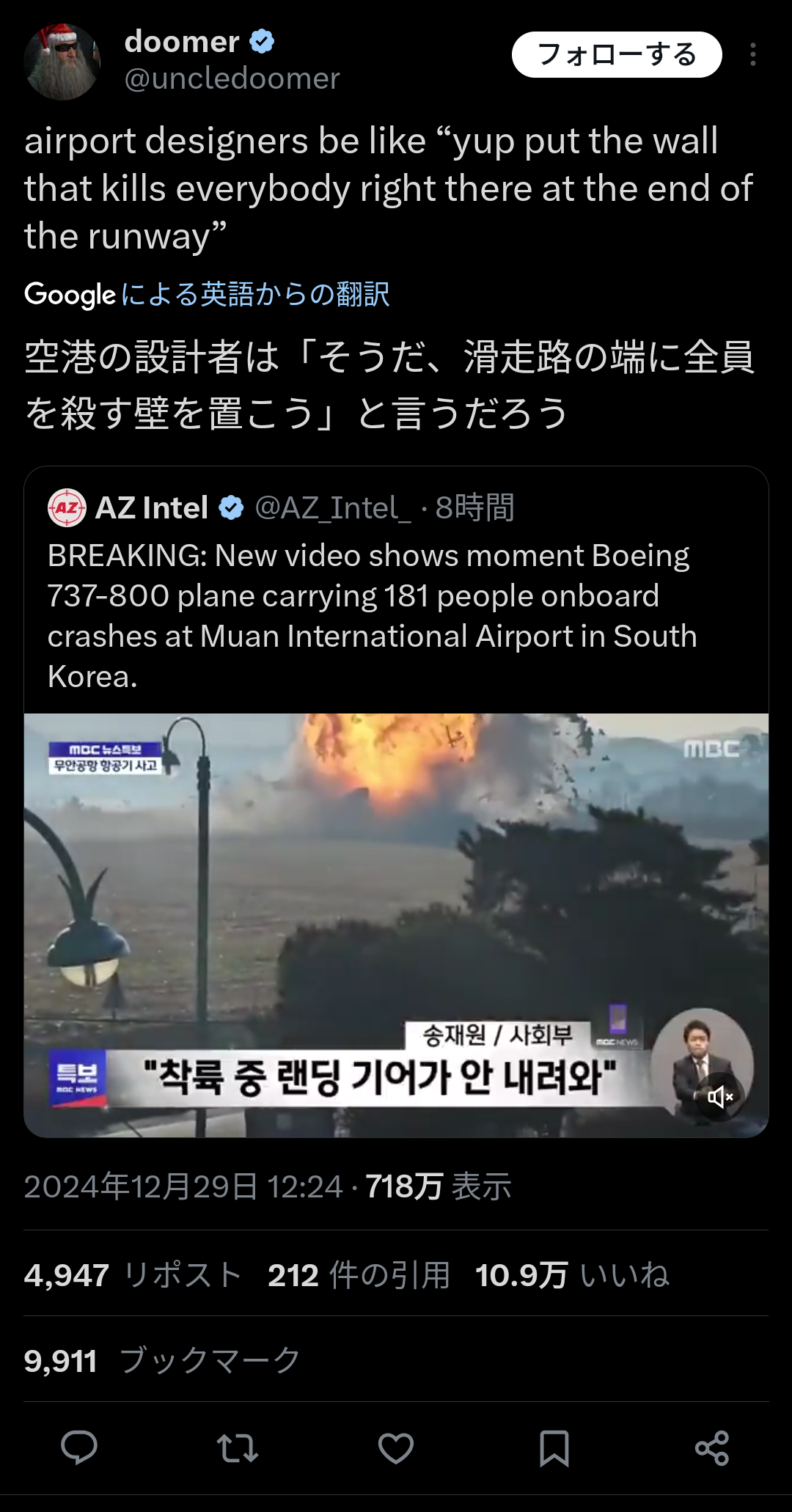Open the @AZ_Intel_ handle in quoted post

pos(333,507)
